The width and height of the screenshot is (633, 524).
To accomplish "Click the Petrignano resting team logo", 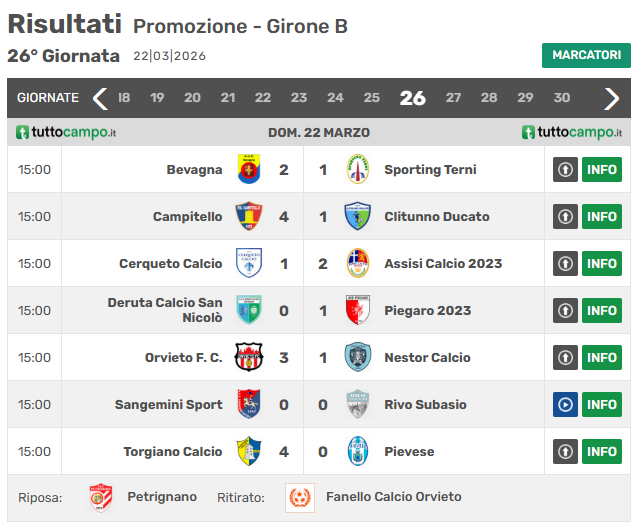I will 101,497.
